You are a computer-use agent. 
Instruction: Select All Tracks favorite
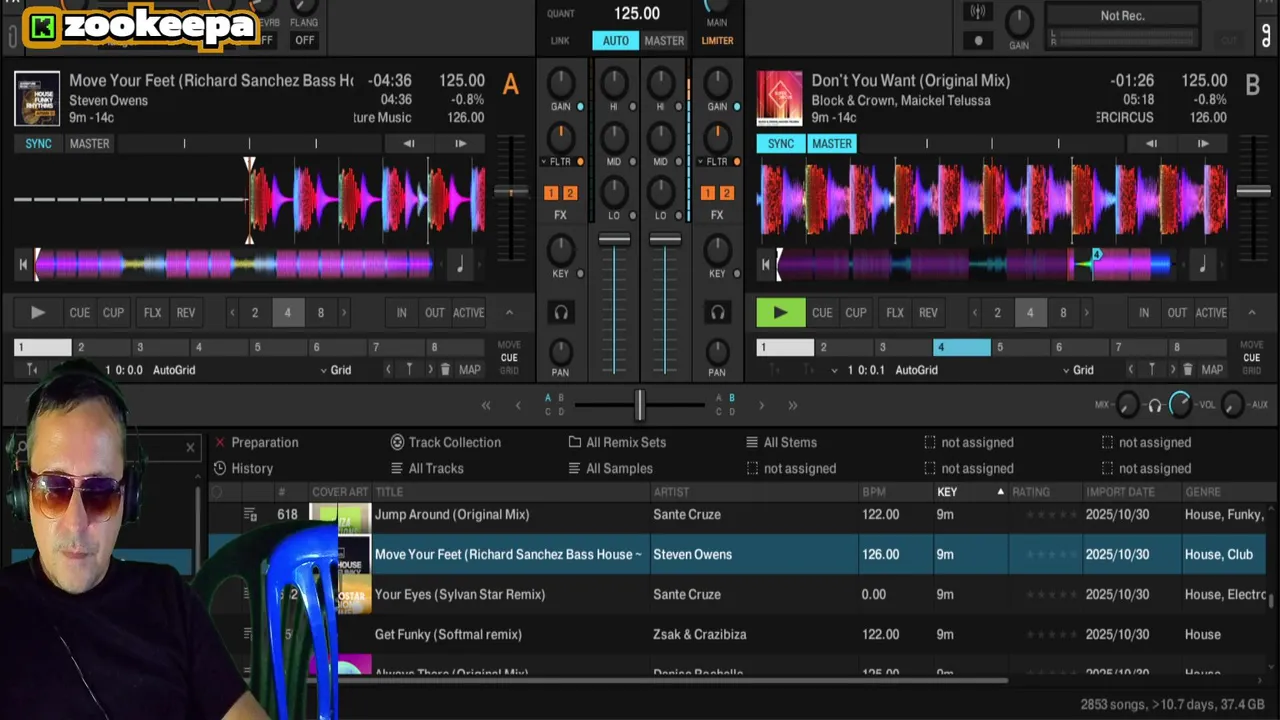(x=427, y=468)
